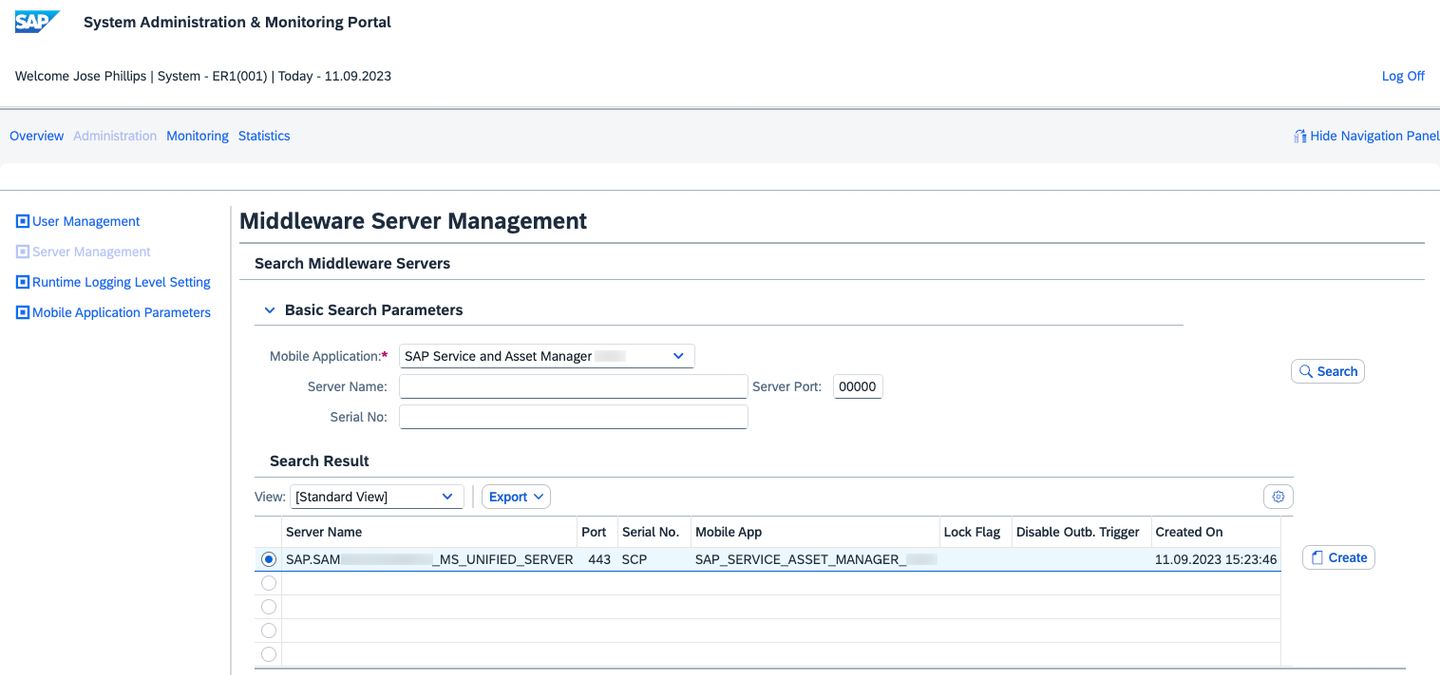Image resolution: width=1440 pixels, height=675 pixels.
Task: Open table settings gear icon
Action: (x=1278, y=496)
